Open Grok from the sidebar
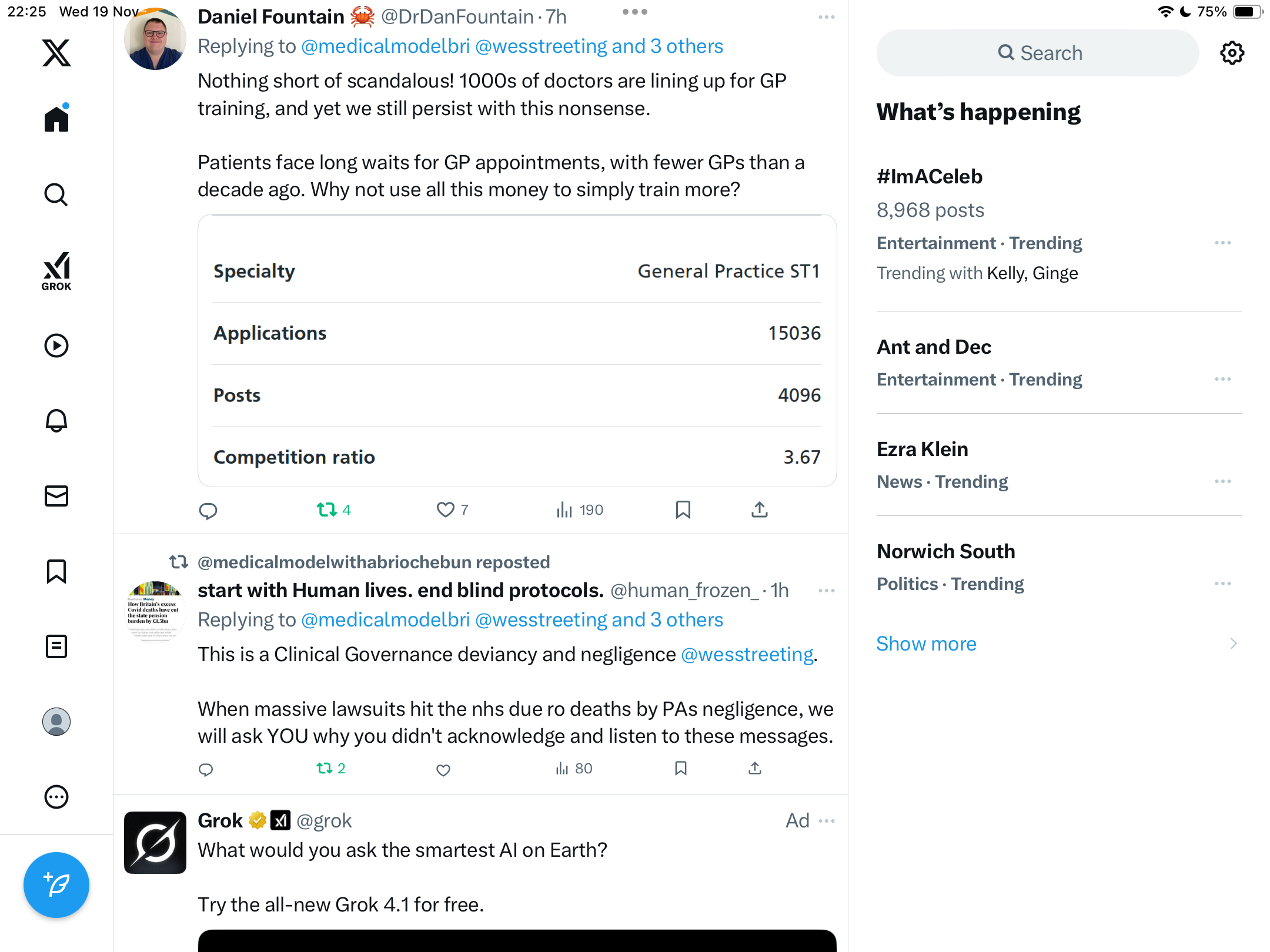 (x=56, y=271)
